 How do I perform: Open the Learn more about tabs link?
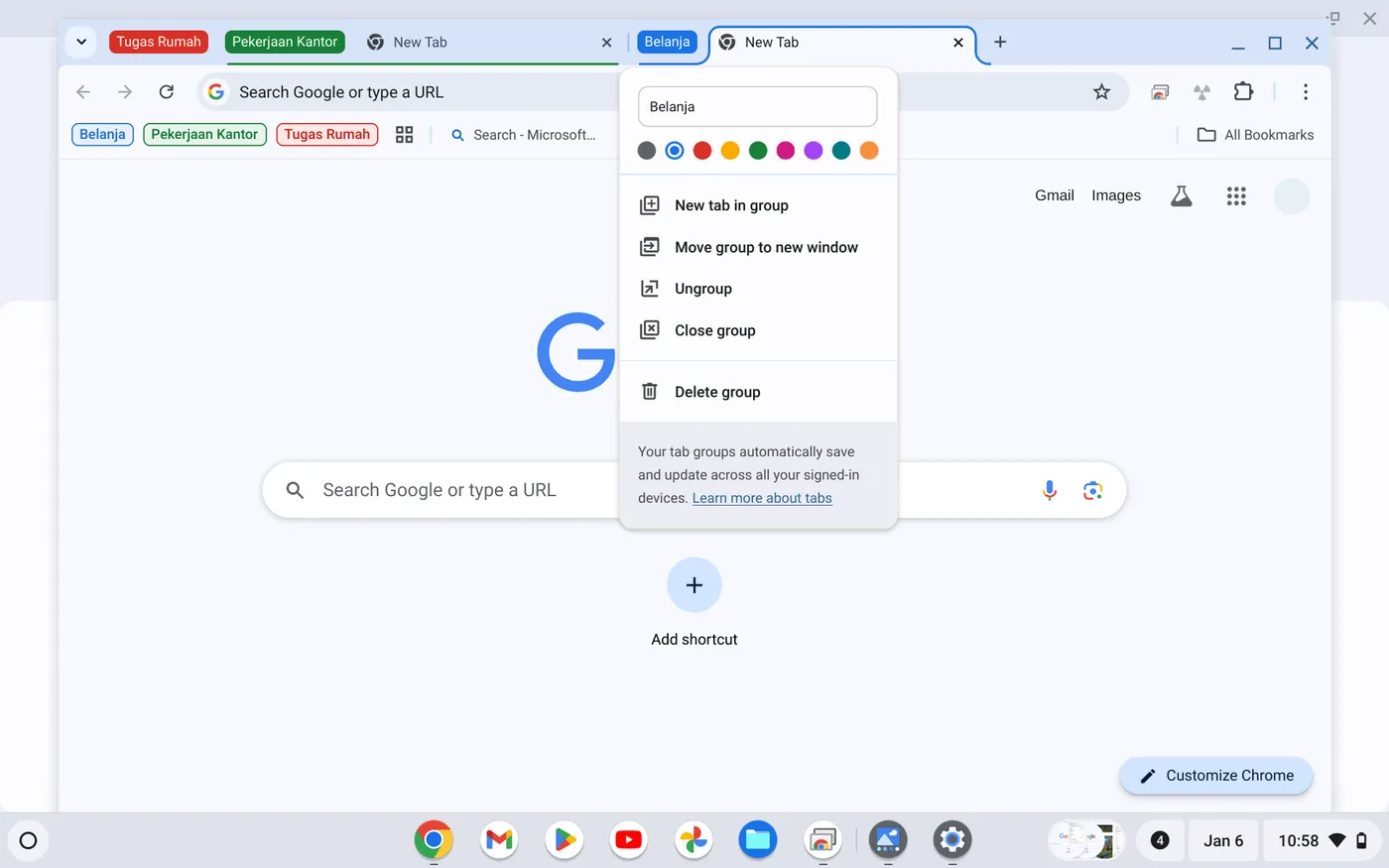[762, 498]
